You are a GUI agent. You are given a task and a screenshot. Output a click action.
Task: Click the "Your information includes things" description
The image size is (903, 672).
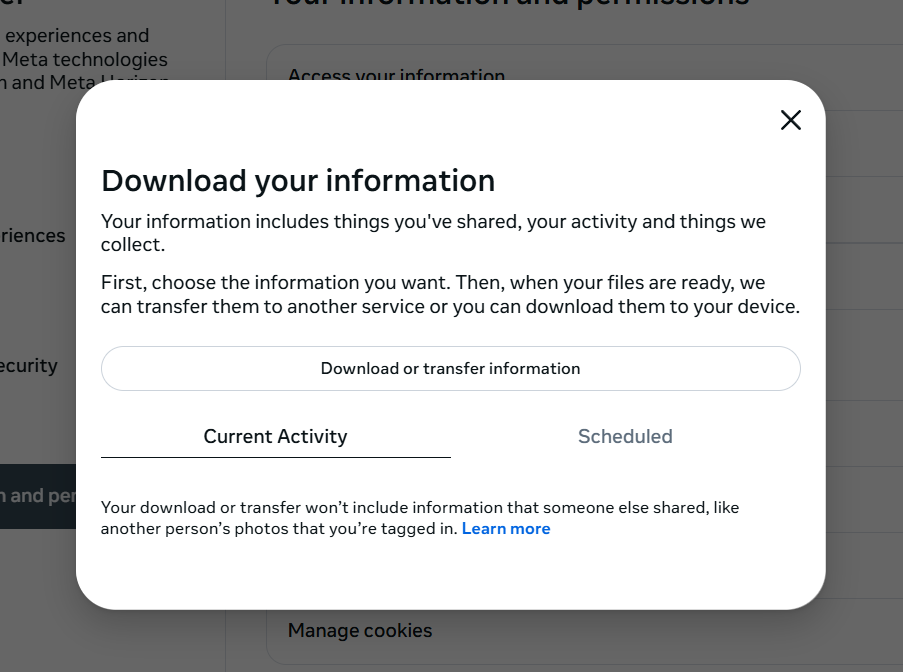coord(433,232)
